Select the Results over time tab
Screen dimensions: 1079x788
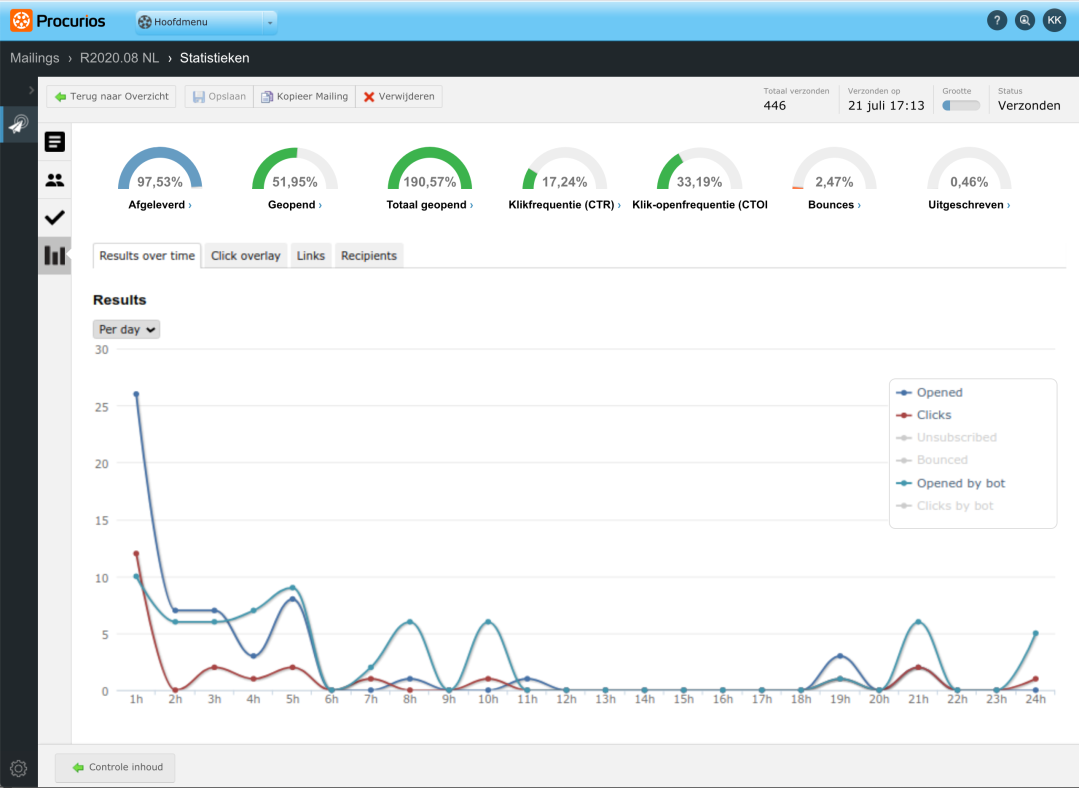pos(147,255)
